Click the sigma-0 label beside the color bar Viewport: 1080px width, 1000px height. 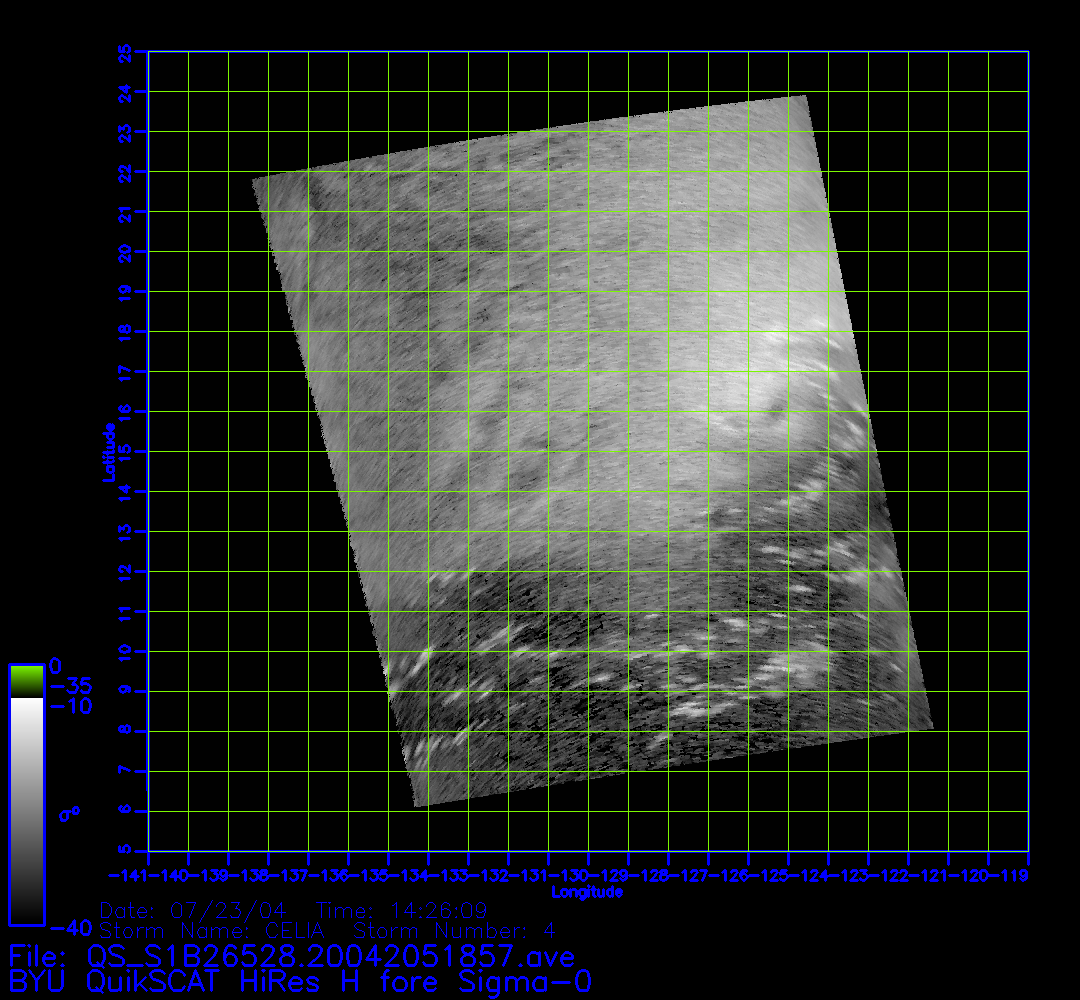pos(69,813)
